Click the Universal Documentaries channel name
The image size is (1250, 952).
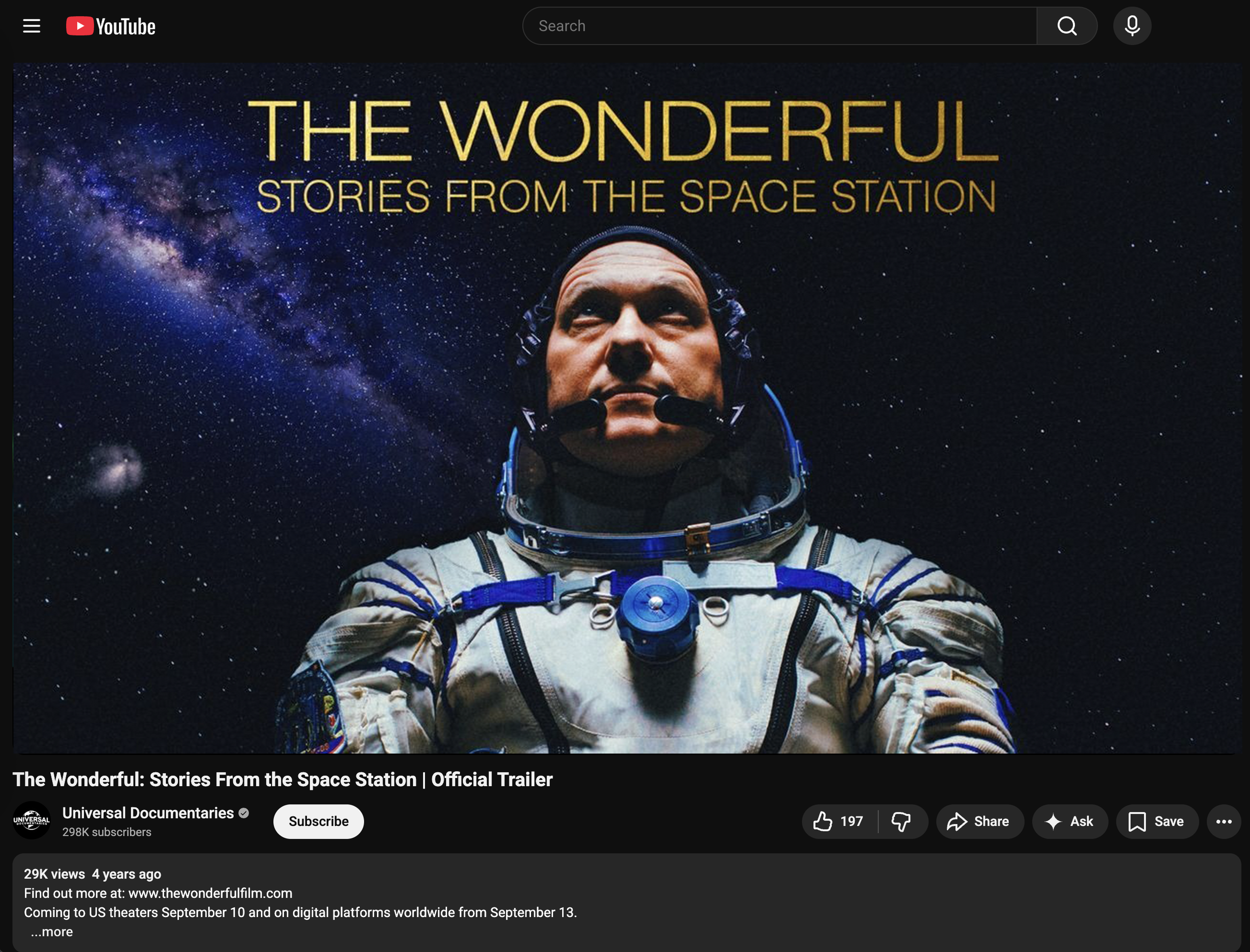point(148,813)
